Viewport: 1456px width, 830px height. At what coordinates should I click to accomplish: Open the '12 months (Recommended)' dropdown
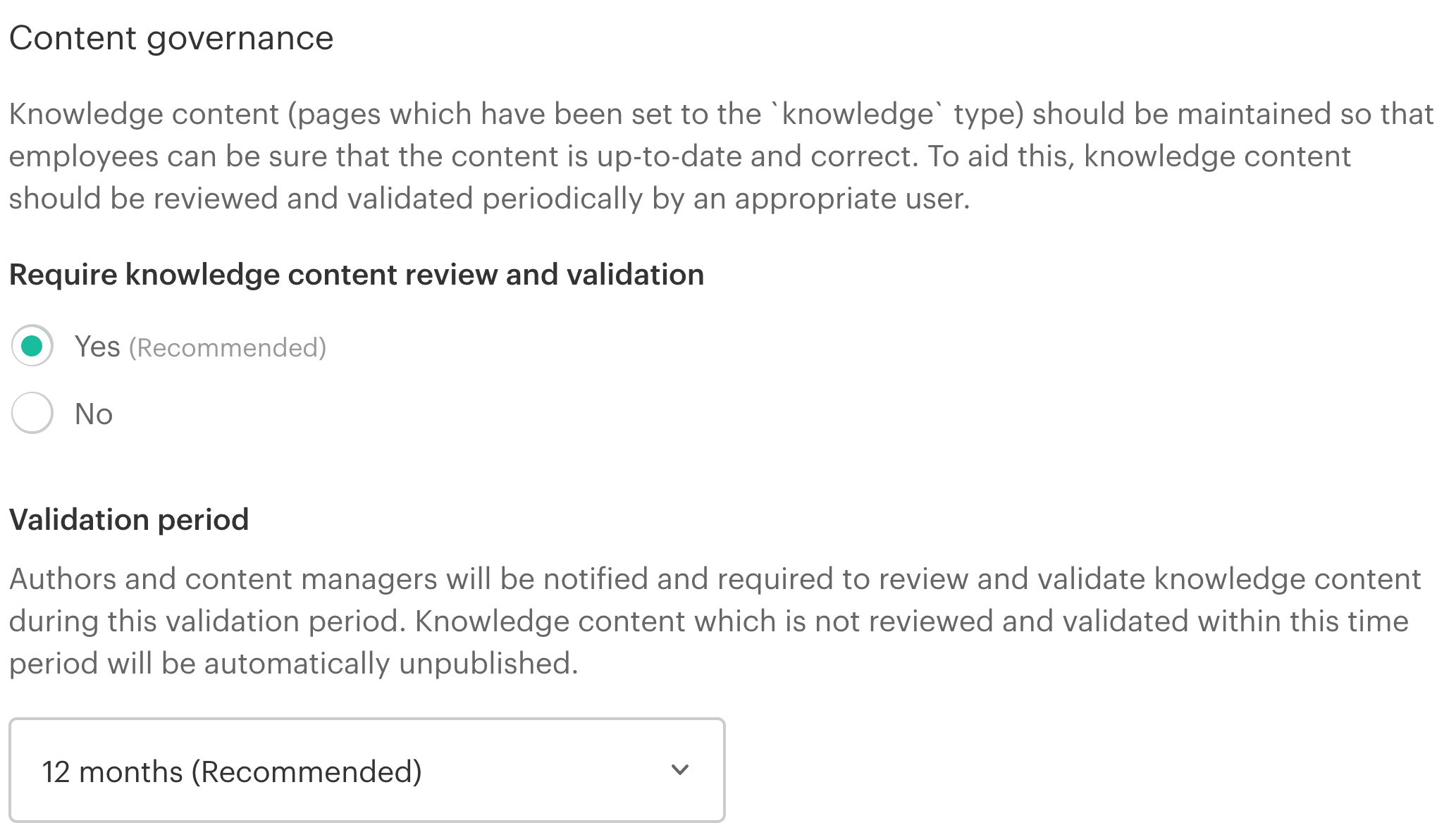click(x=366, y=770)
